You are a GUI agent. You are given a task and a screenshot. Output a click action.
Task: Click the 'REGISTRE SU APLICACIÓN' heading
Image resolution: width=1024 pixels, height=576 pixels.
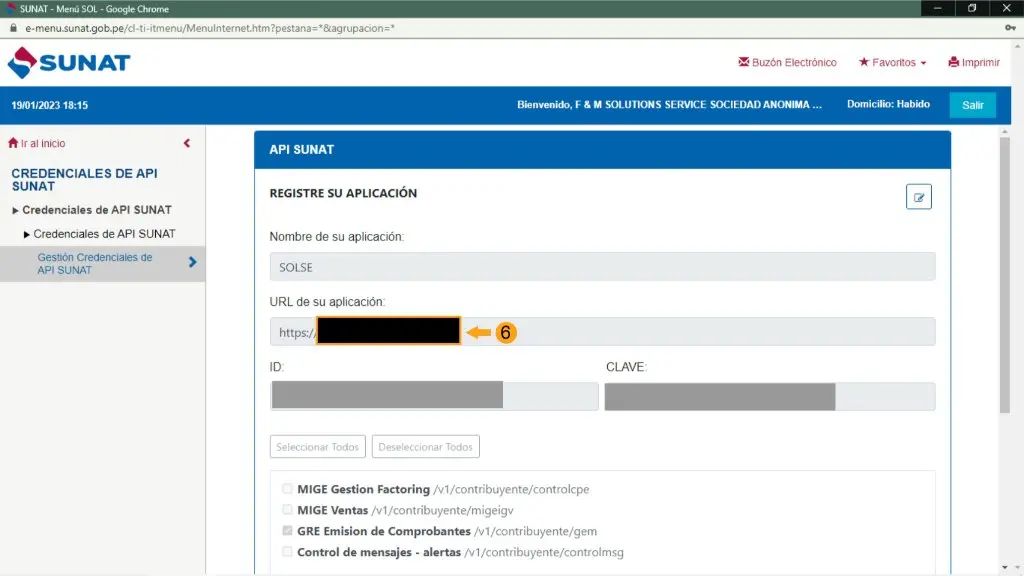pos(343,193)
